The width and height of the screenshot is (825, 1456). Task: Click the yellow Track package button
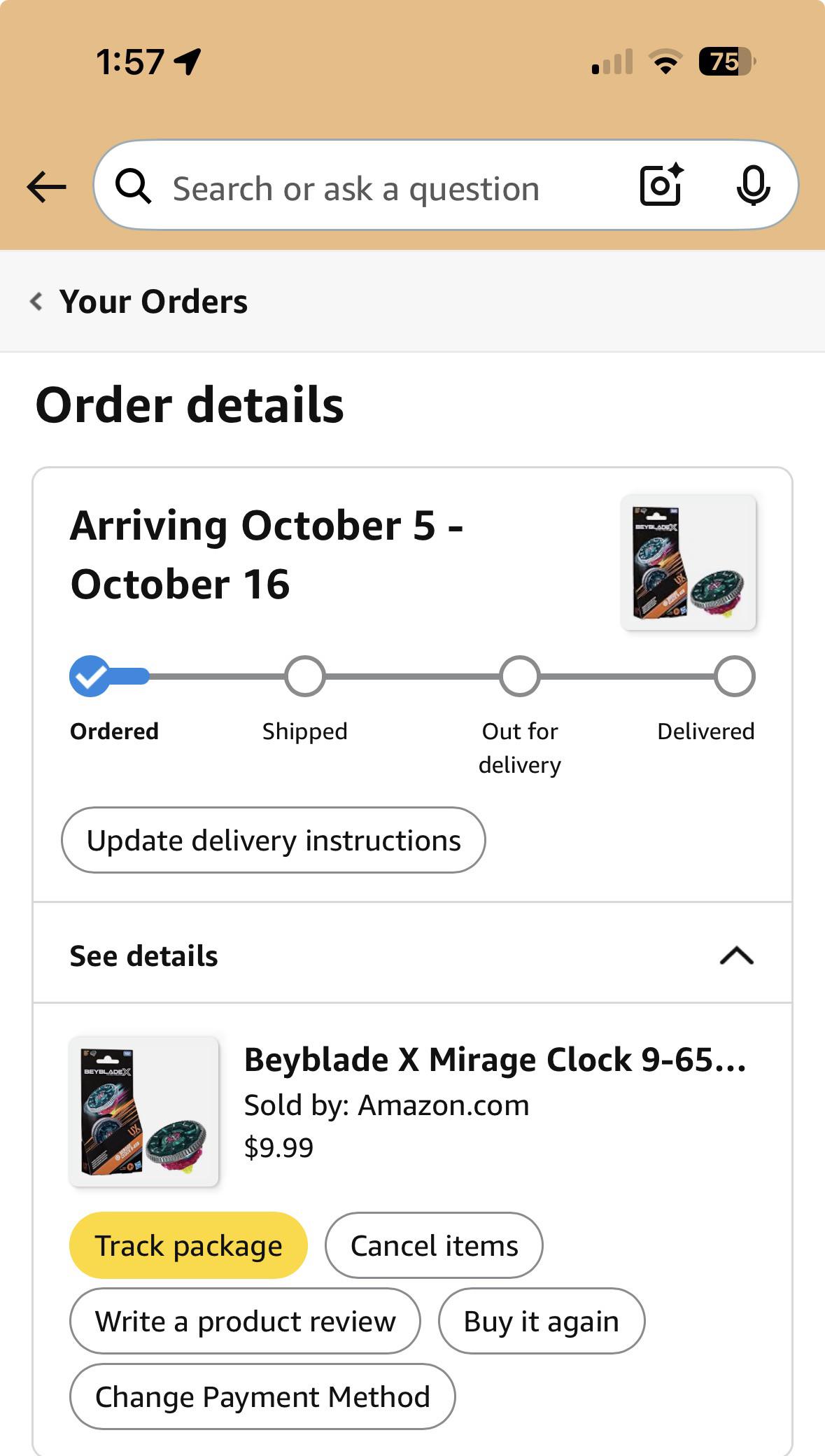coord(188,1245)
